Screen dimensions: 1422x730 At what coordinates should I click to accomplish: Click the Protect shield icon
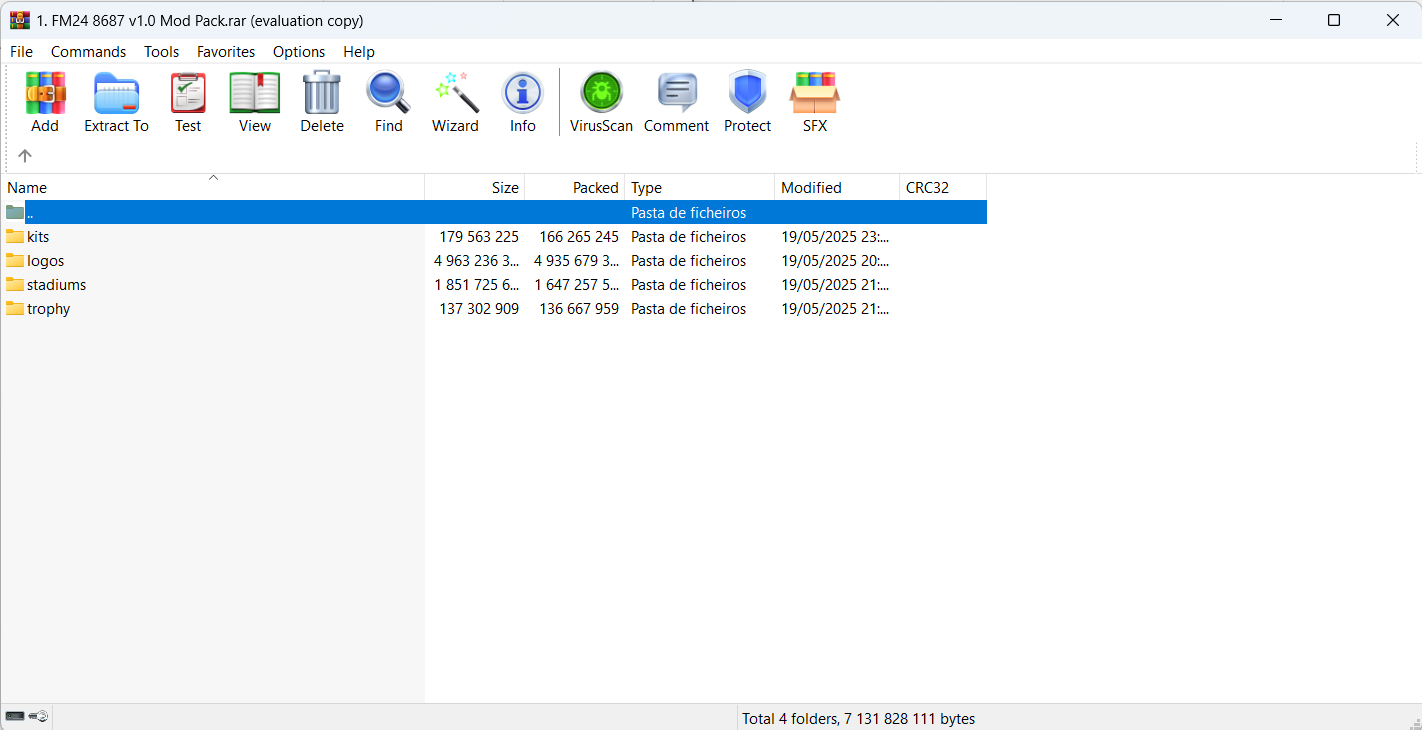[x=748, y=93]
